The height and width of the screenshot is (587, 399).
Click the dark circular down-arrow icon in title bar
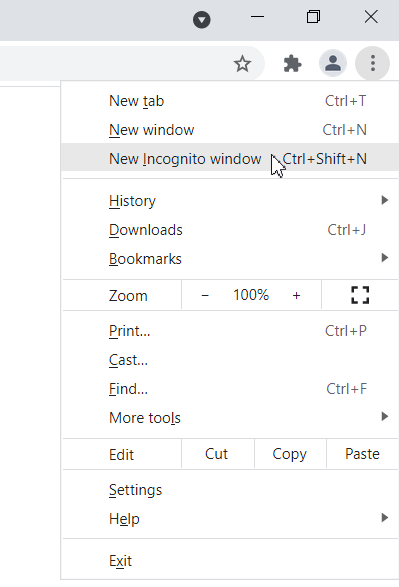(x=202, y=20)
